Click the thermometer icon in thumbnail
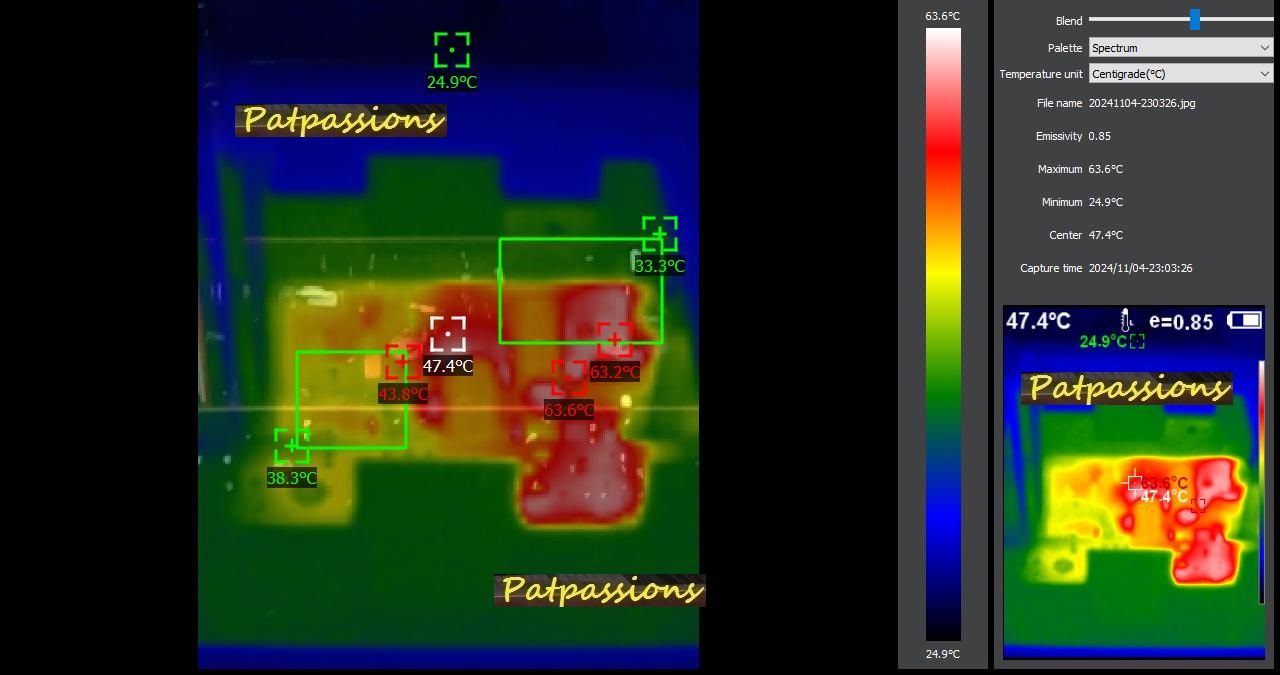The width and height of the screenshot is (1280, 675). click(x=1127, y=321)
